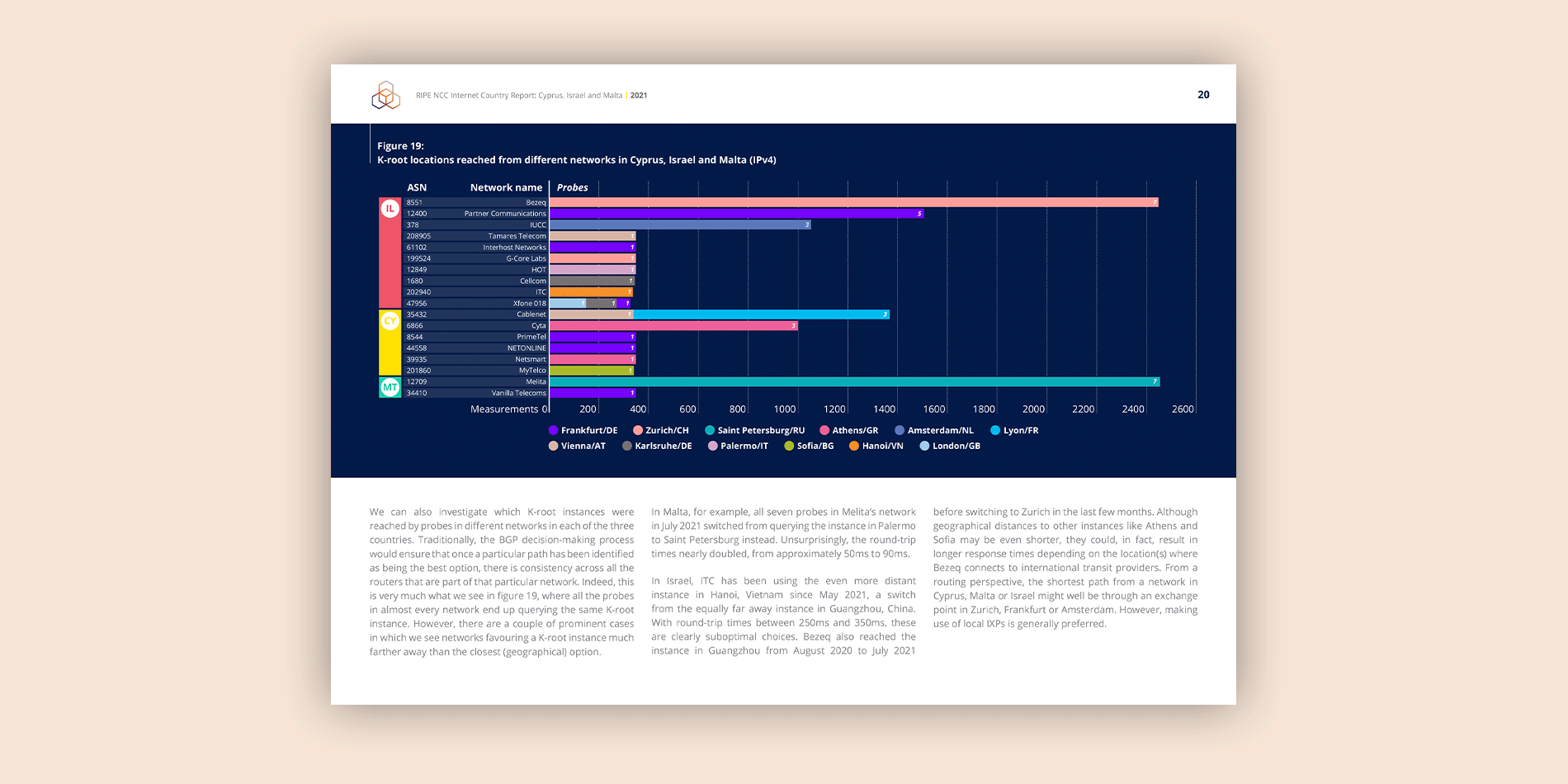Click the 2021 year in the header
The height and width of the screenshot is (784, 1568).
(639, 96)
